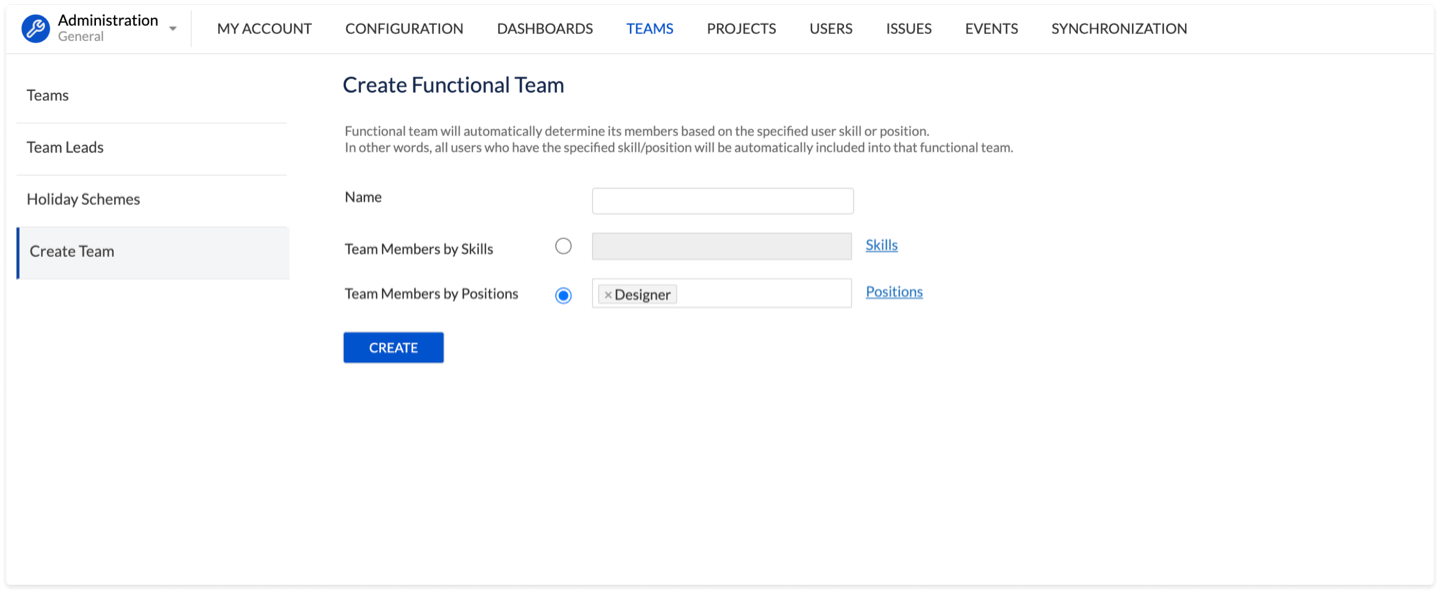The width and height of the screenshot is (1440, 593).
Task: Remove the Designer position tag
Action: [608, 295]
